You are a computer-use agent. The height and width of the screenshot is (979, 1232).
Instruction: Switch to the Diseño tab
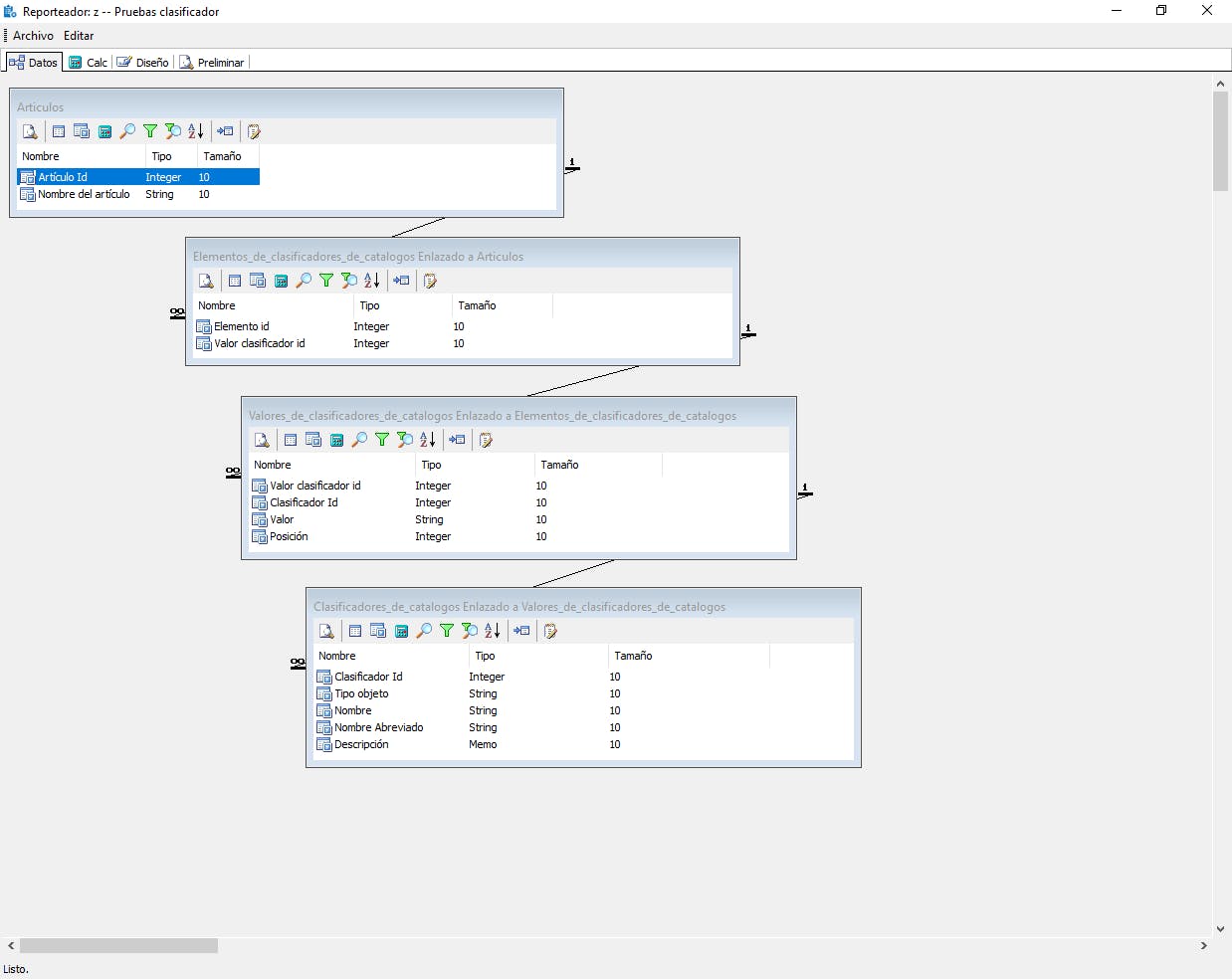pos(143,62)
